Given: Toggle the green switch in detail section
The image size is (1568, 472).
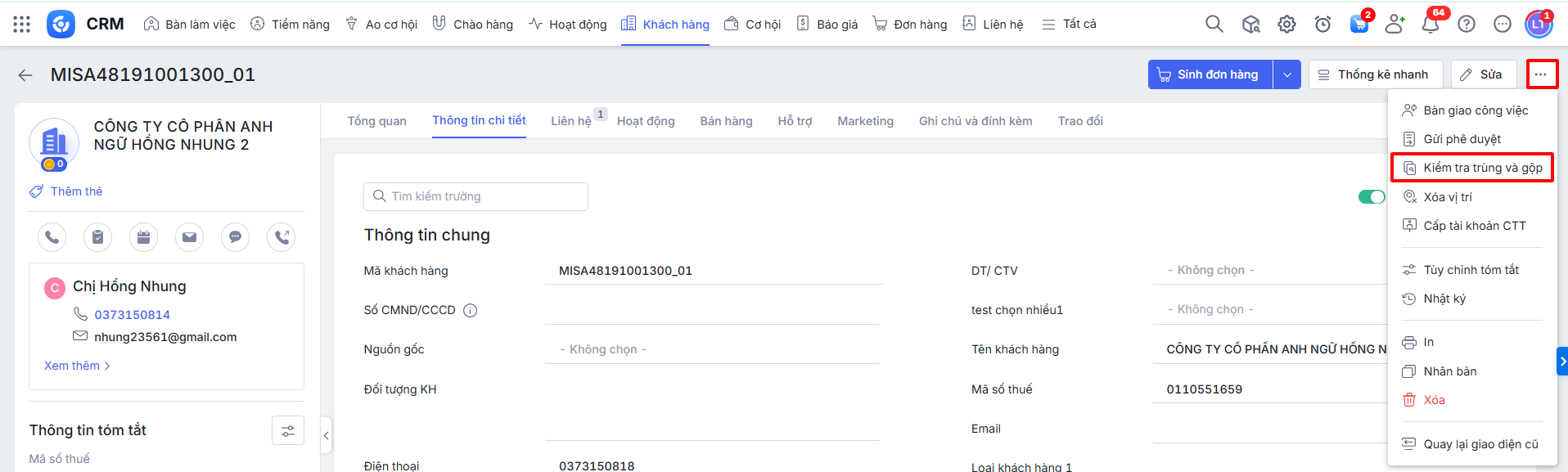Looking at the screenshot, I should [1372, 196].
